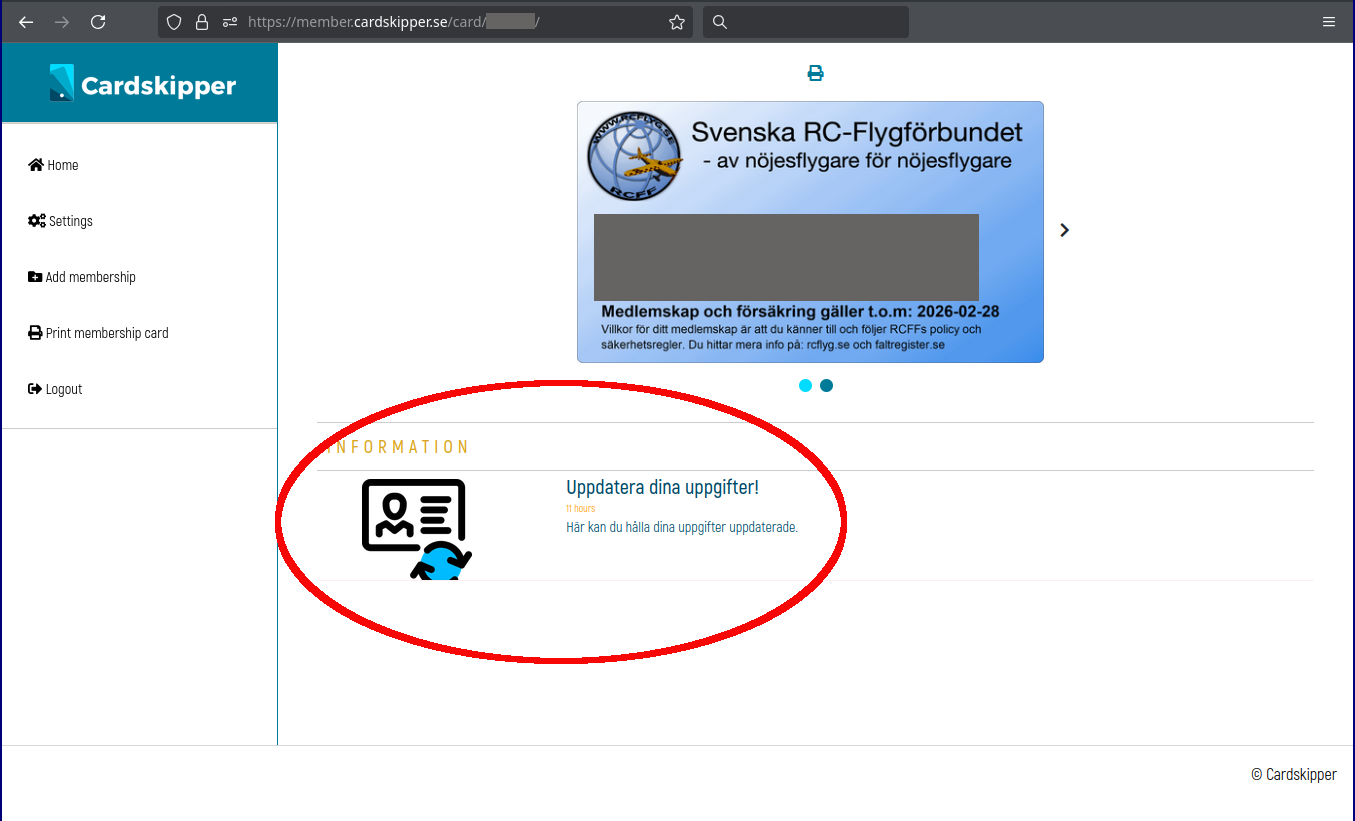Screen dimensions: 1355x821
Task: Click the exit icon beside Logout
Action: tap(35, 389)
